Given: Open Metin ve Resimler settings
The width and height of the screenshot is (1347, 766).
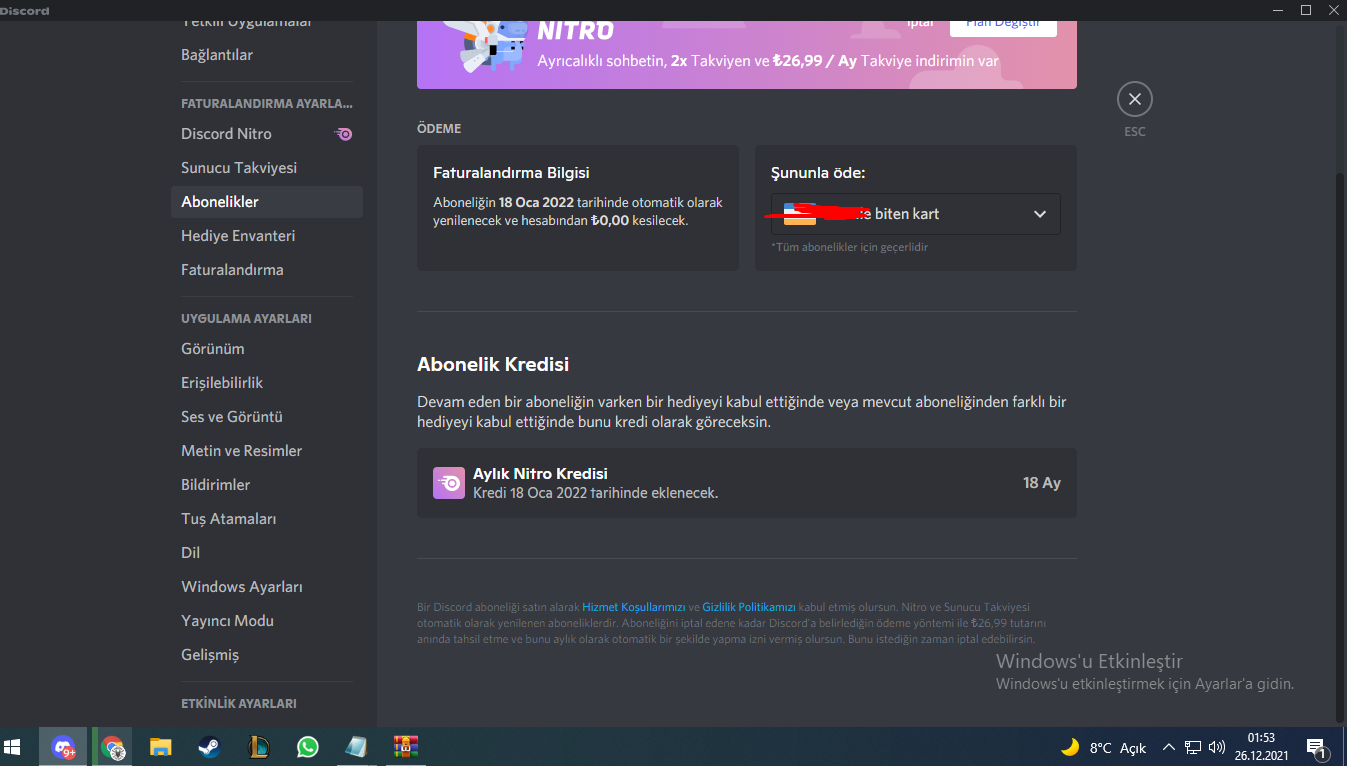Looking at the screenshot, I should [267, 451].
